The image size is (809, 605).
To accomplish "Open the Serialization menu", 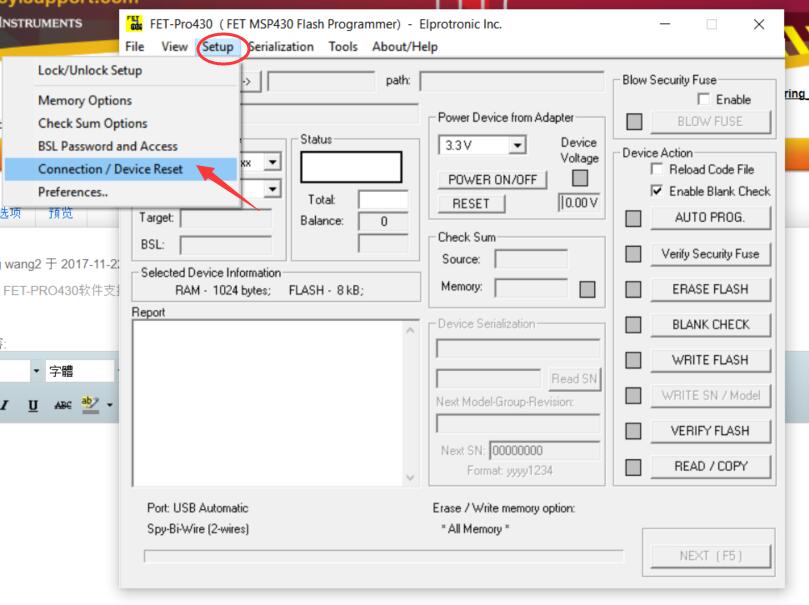I will [281, 47].
